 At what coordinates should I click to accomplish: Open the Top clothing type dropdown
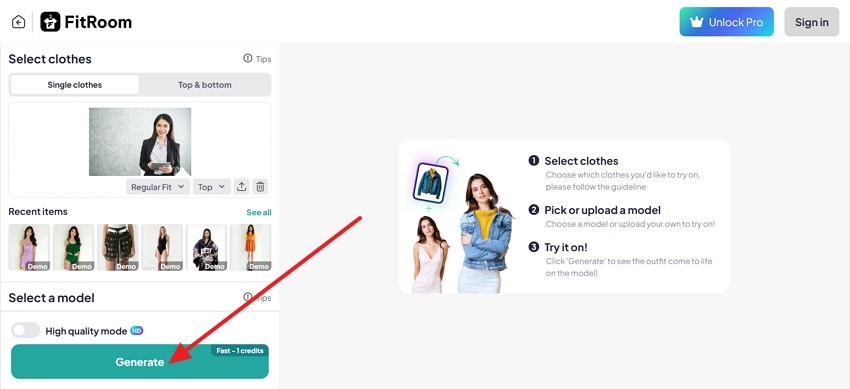(211, 187)
